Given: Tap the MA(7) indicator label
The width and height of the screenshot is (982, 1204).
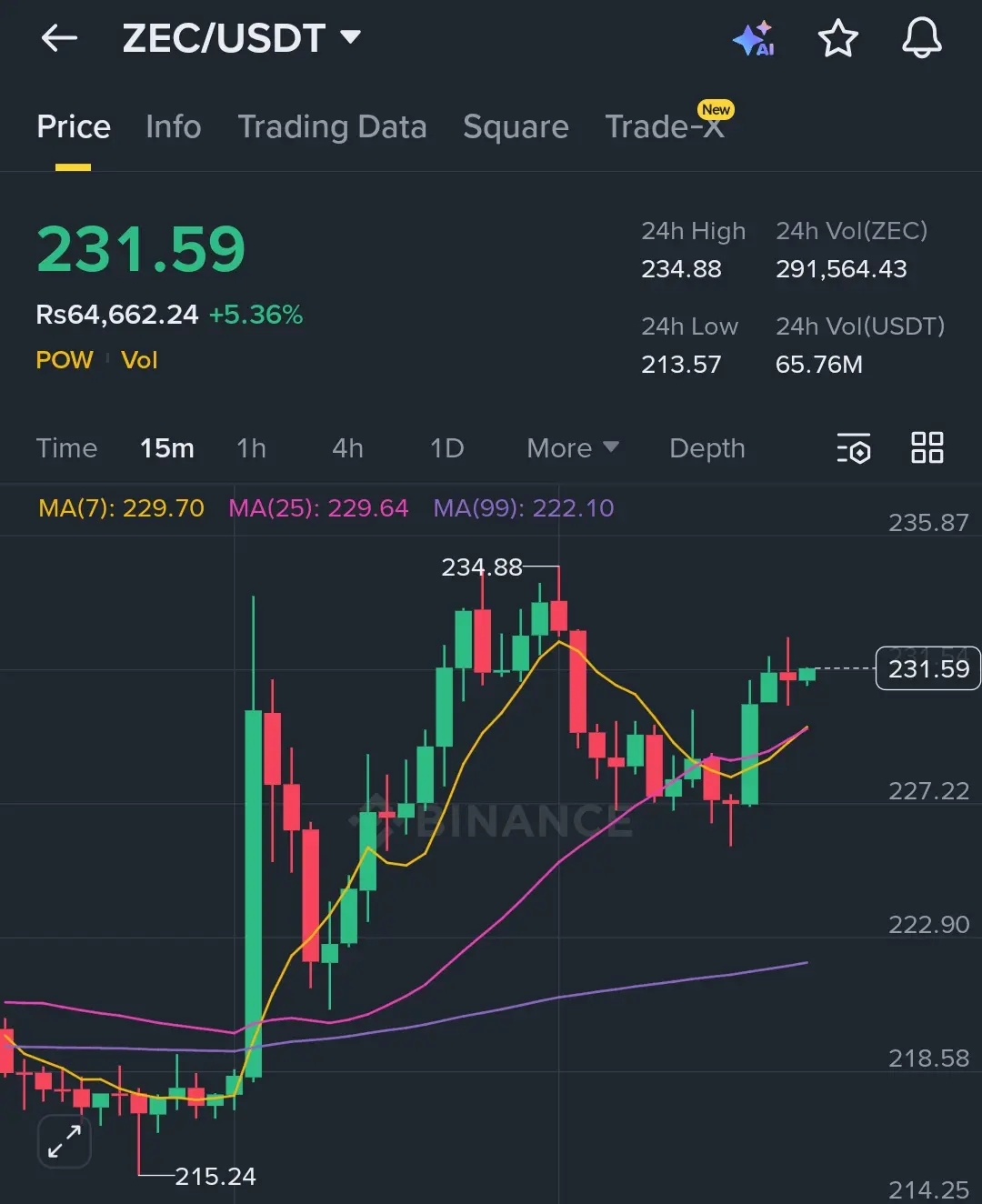Looking at the screenshot, I should pos(121,507).
